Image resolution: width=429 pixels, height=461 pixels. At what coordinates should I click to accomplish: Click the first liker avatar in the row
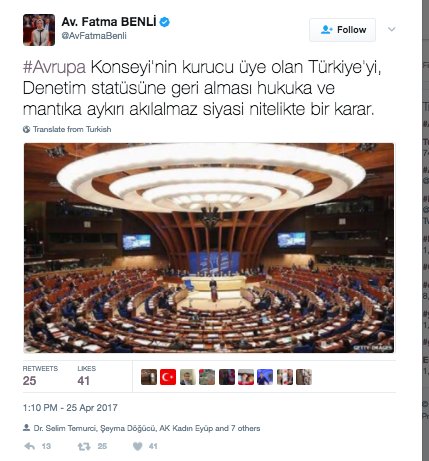[149, 377]
